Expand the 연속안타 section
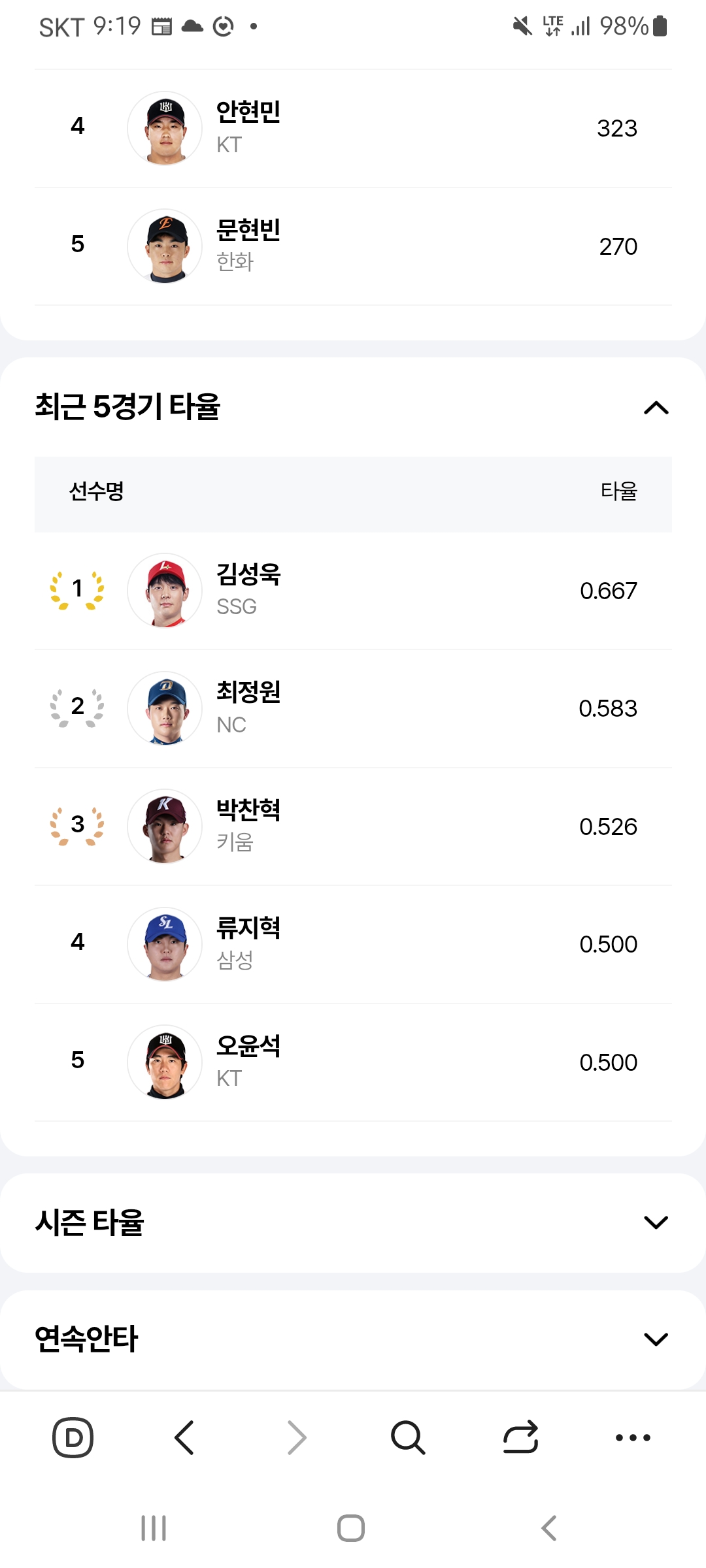706x1568 pixels. click(x=656, y=1339)
